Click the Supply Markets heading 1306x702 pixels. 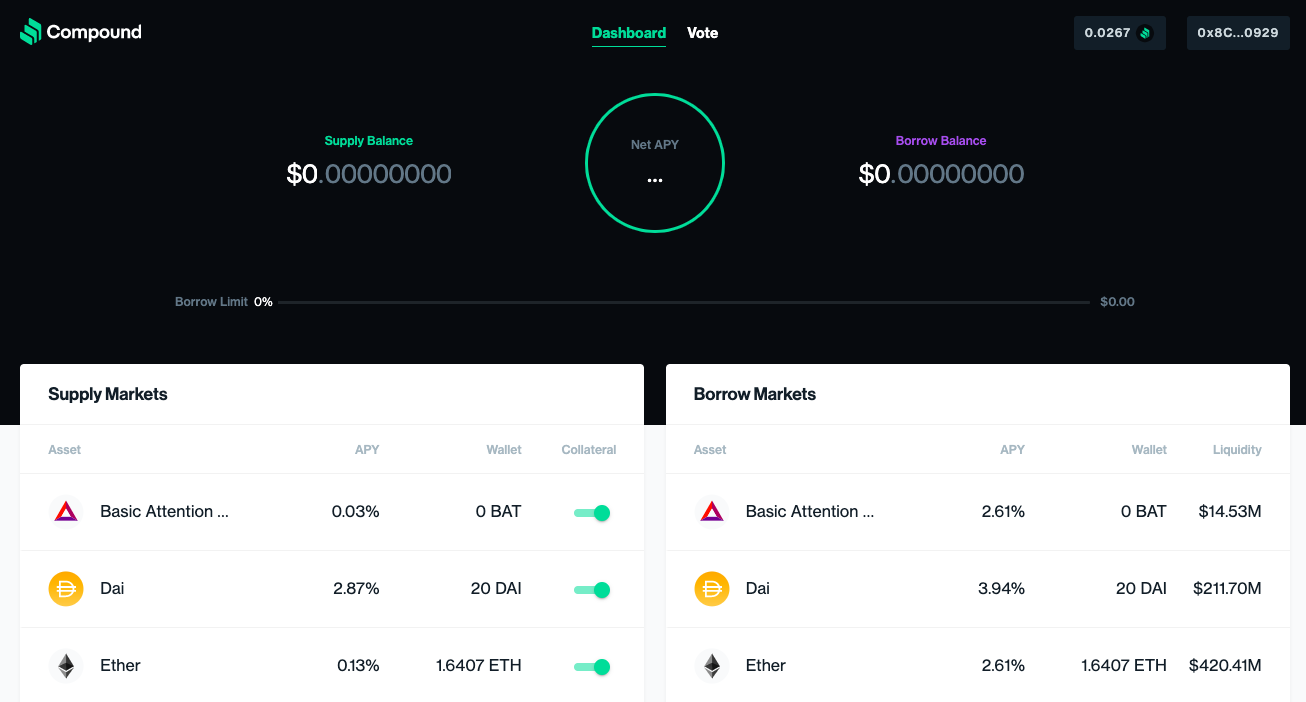coord(108,394)
